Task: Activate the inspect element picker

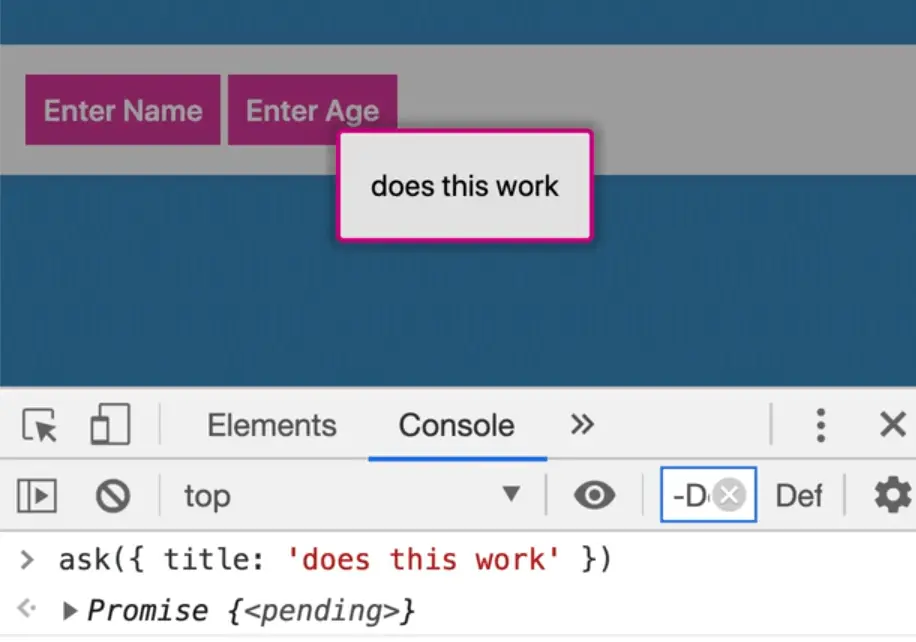Action: click(40, 426)
